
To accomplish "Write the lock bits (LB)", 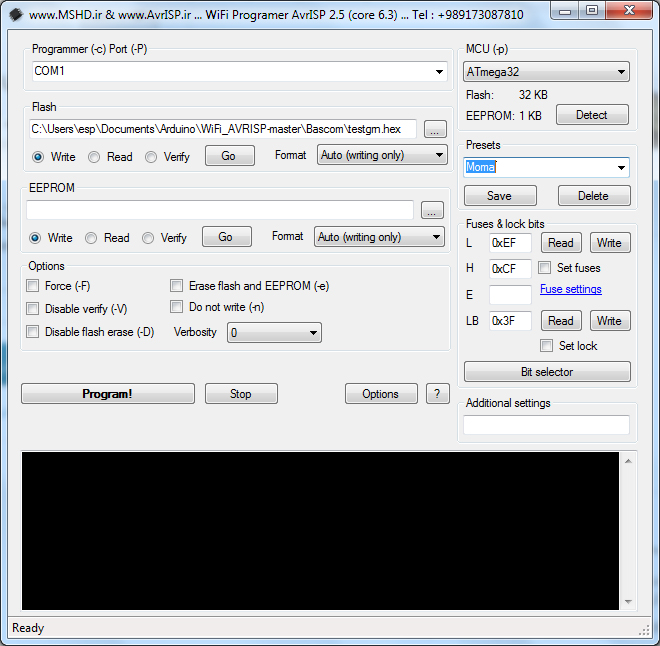I will coord(610,321).
